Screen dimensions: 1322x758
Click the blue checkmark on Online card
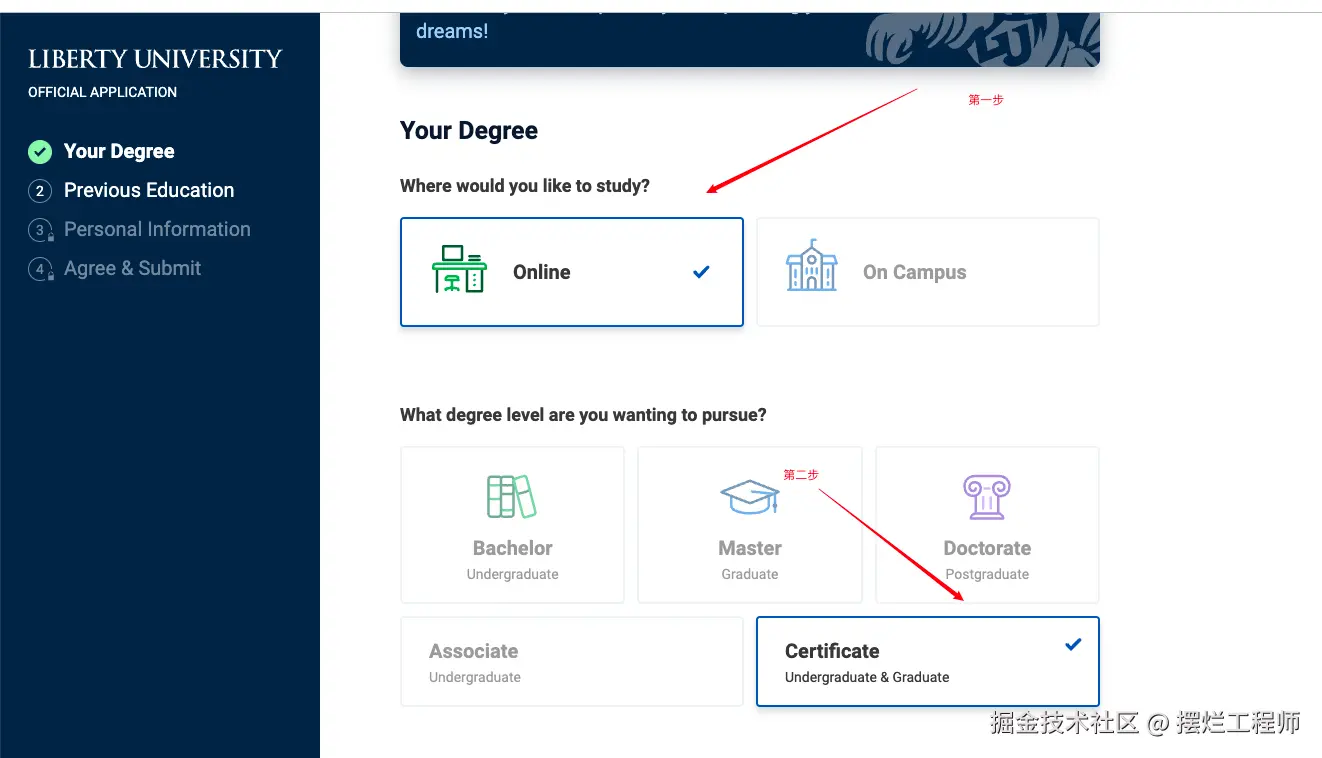pyautogui.click(x=701, y=271)
